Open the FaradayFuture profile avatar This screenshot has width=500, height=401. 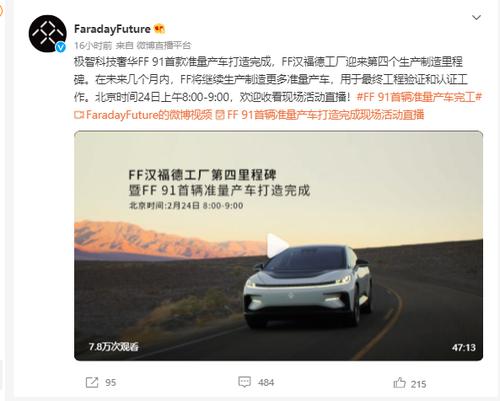pyautogui.click(x=47, y=34)
